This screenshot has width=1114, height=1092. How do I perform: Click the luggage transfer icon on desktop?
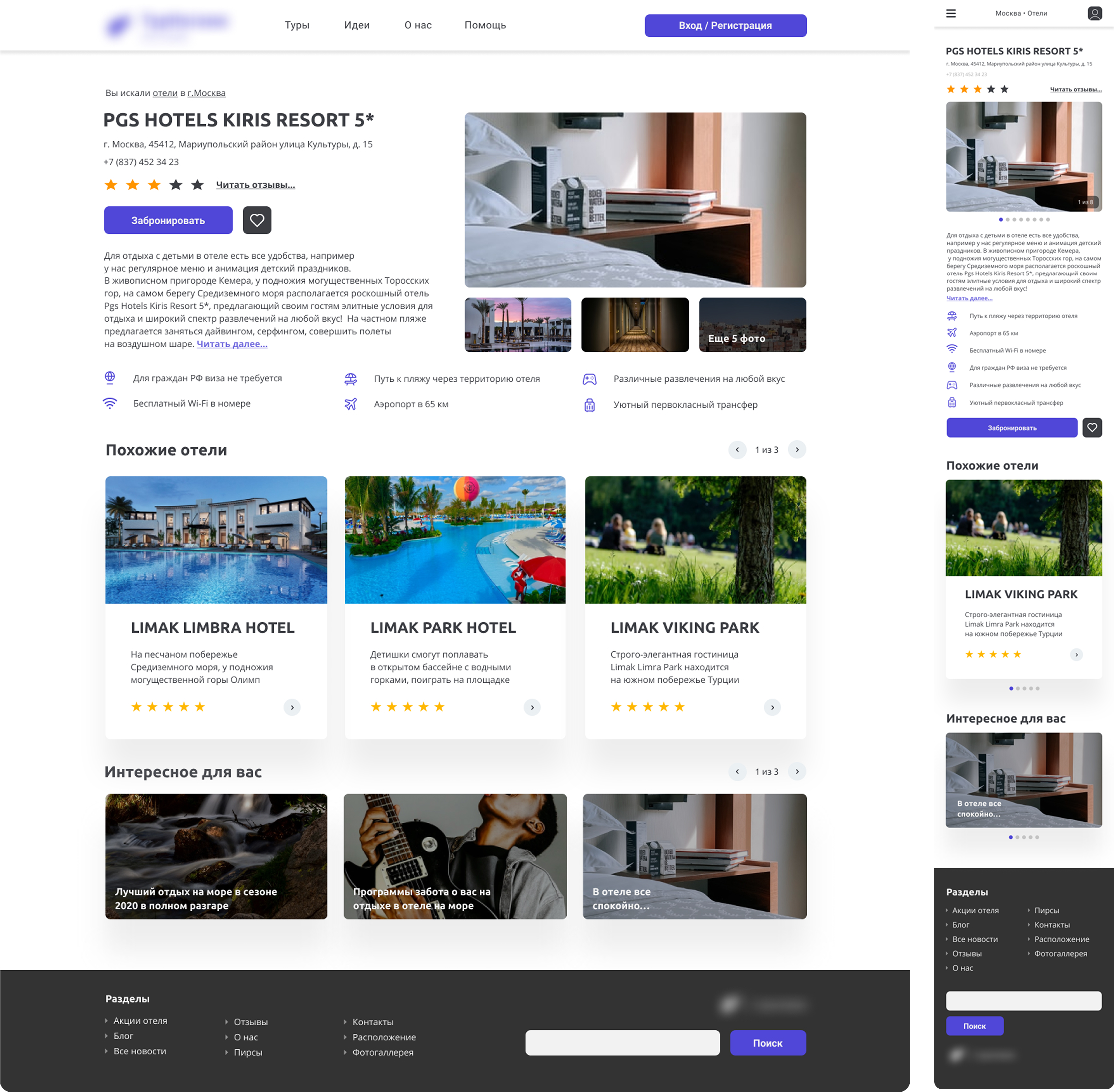[590, 405]
